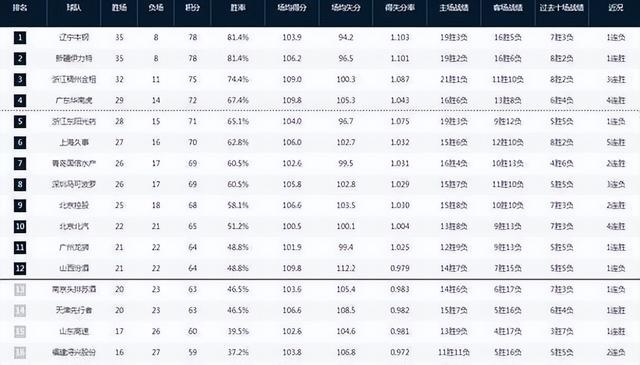Screen dimensions: 640x365
Task: Select the 主场战绩 column header
Action: tap(454, 8)
